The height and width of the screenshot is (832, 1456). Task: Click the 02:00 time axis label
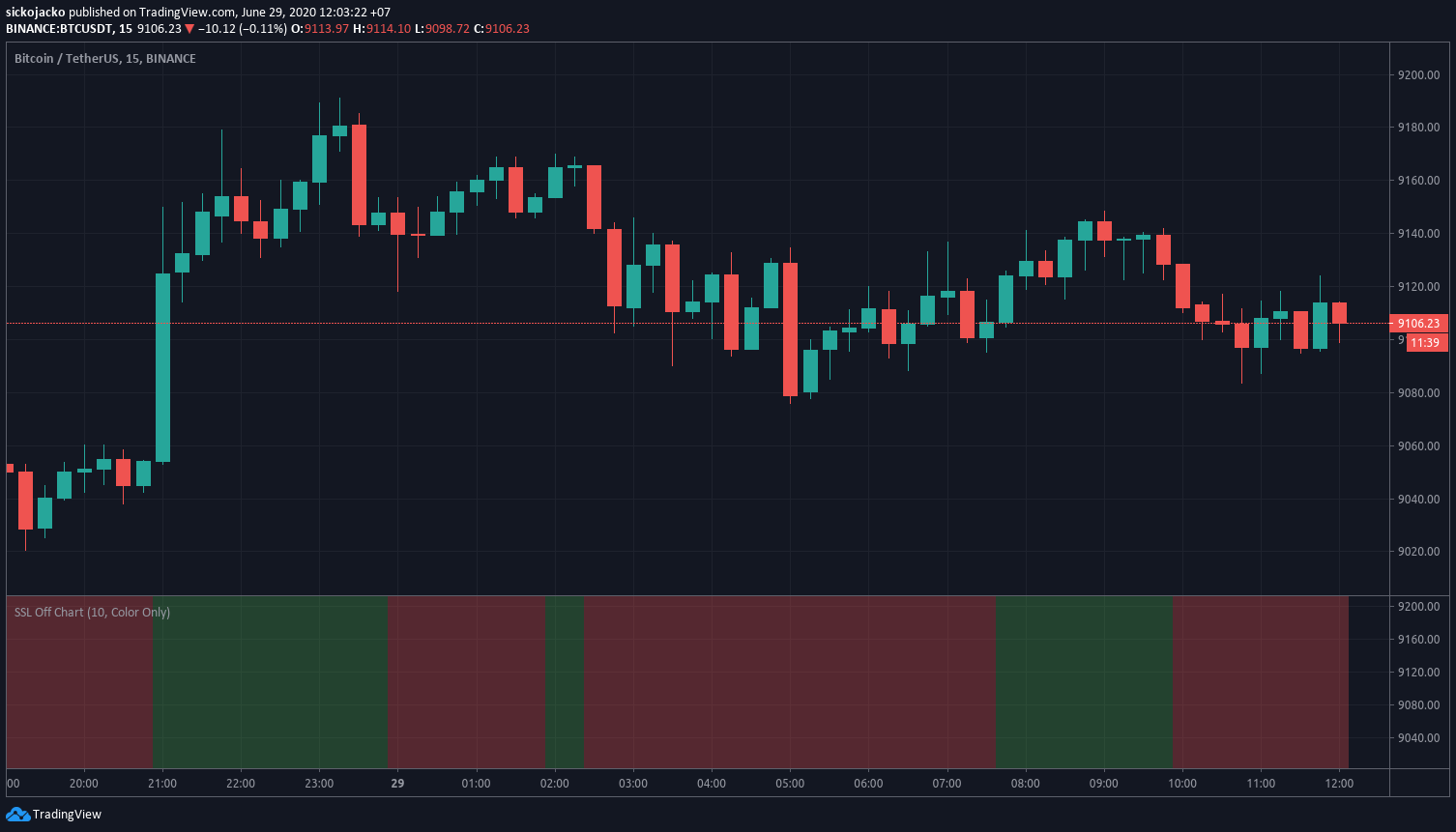point(555,784)
